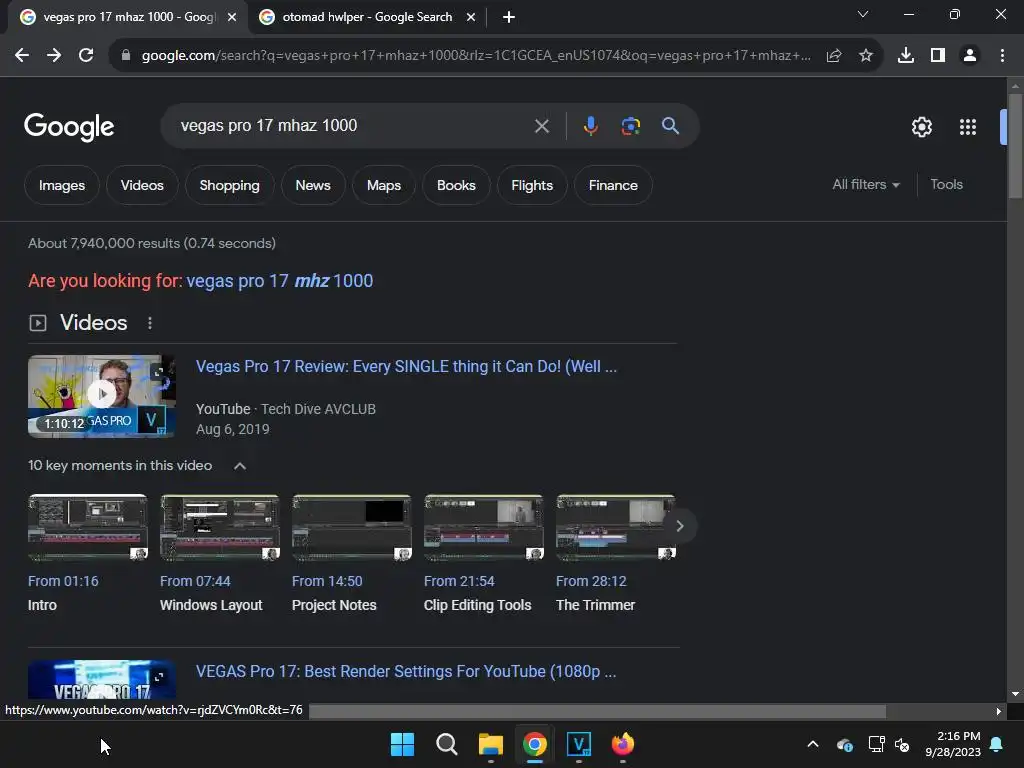Close the vegas pro 17 tab
Viewport: 1024px width, 768px height.
232,17
